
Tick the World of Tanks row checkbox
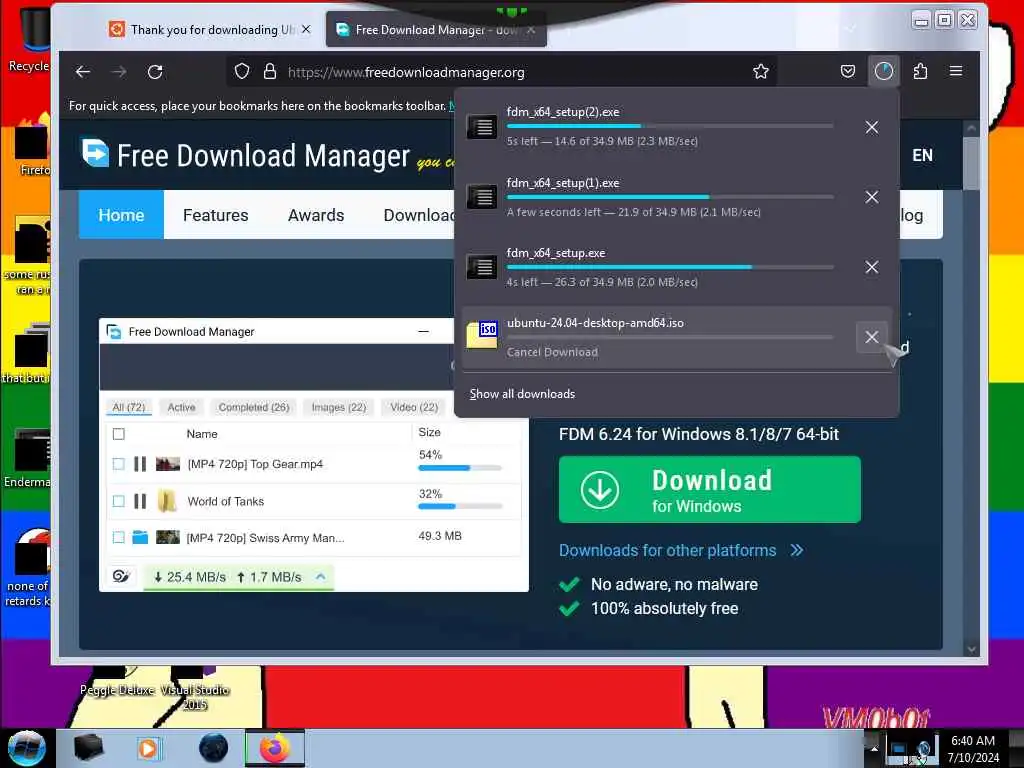point(119,502)
